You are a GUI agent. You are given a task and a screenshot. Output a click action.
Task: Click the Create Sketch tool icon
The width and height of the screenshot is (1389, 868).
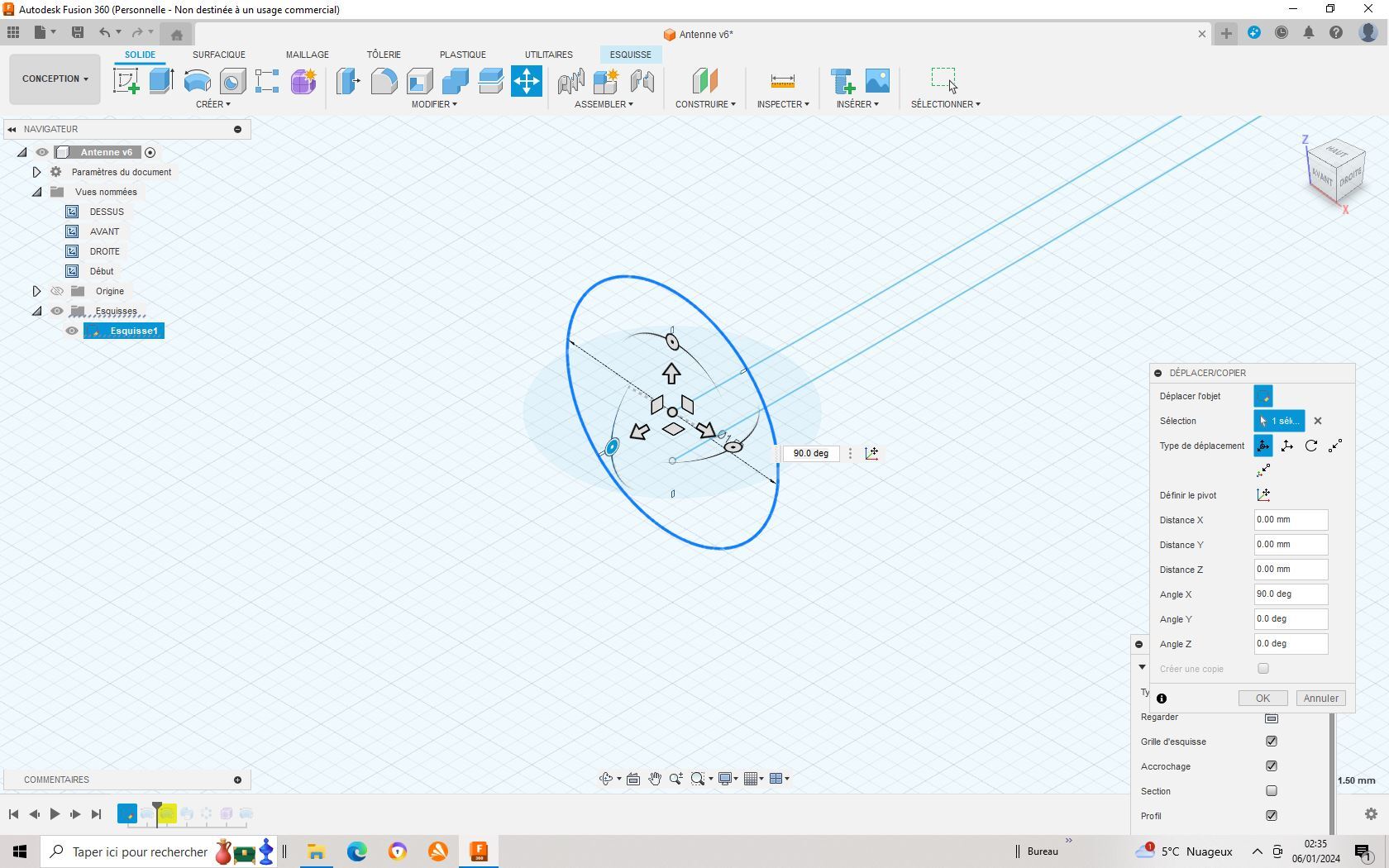[126, 81]
